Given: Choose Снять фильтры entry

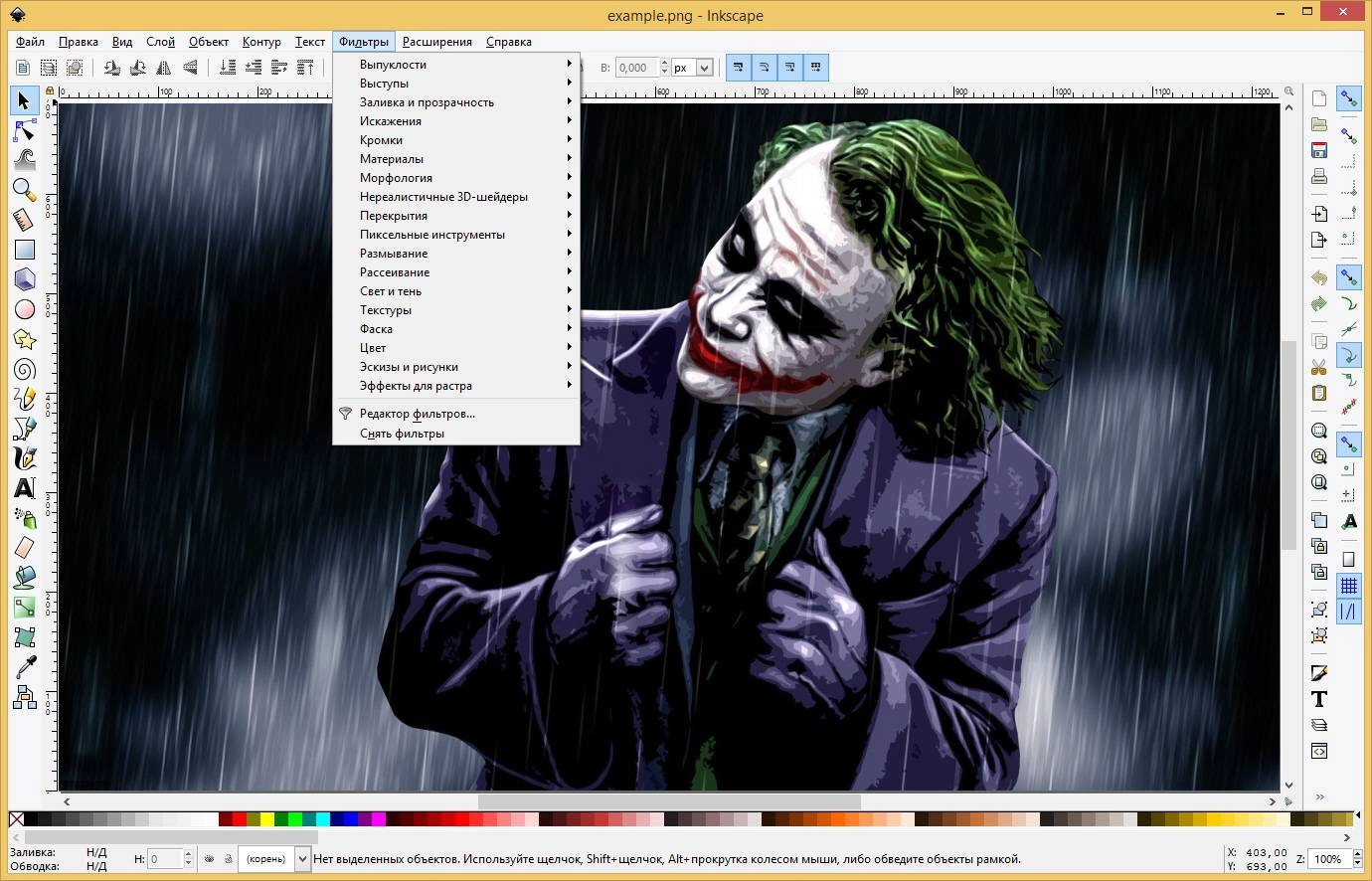Looking at the screenshot, I should 456,434.
